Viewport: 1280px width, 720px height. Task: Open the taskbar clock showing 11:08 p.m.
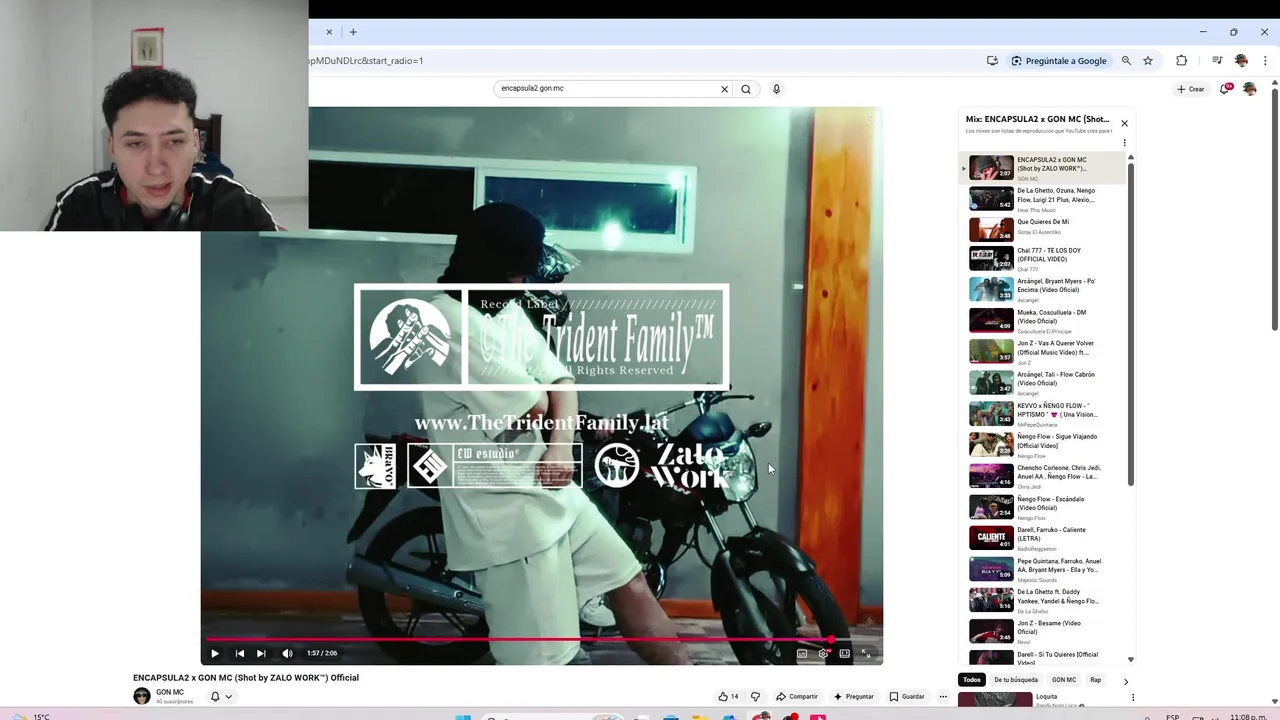click(x=1250, y=716)
